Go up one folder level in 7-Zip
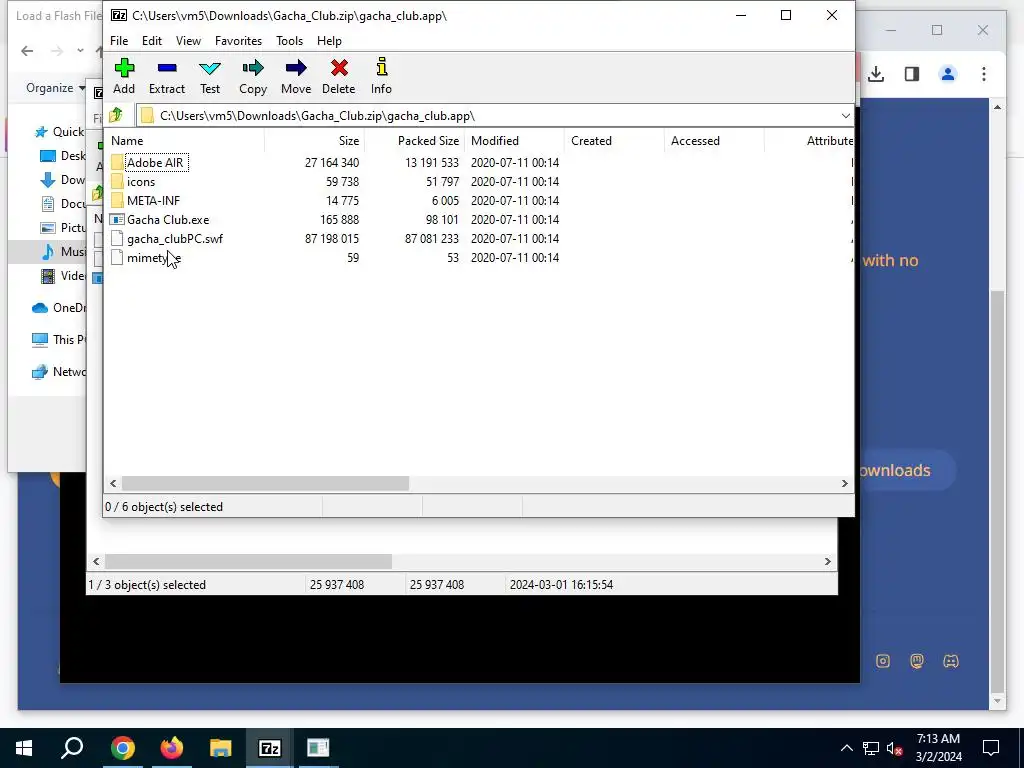Viewport: 1024px width, 768px height. coord(116,116)
